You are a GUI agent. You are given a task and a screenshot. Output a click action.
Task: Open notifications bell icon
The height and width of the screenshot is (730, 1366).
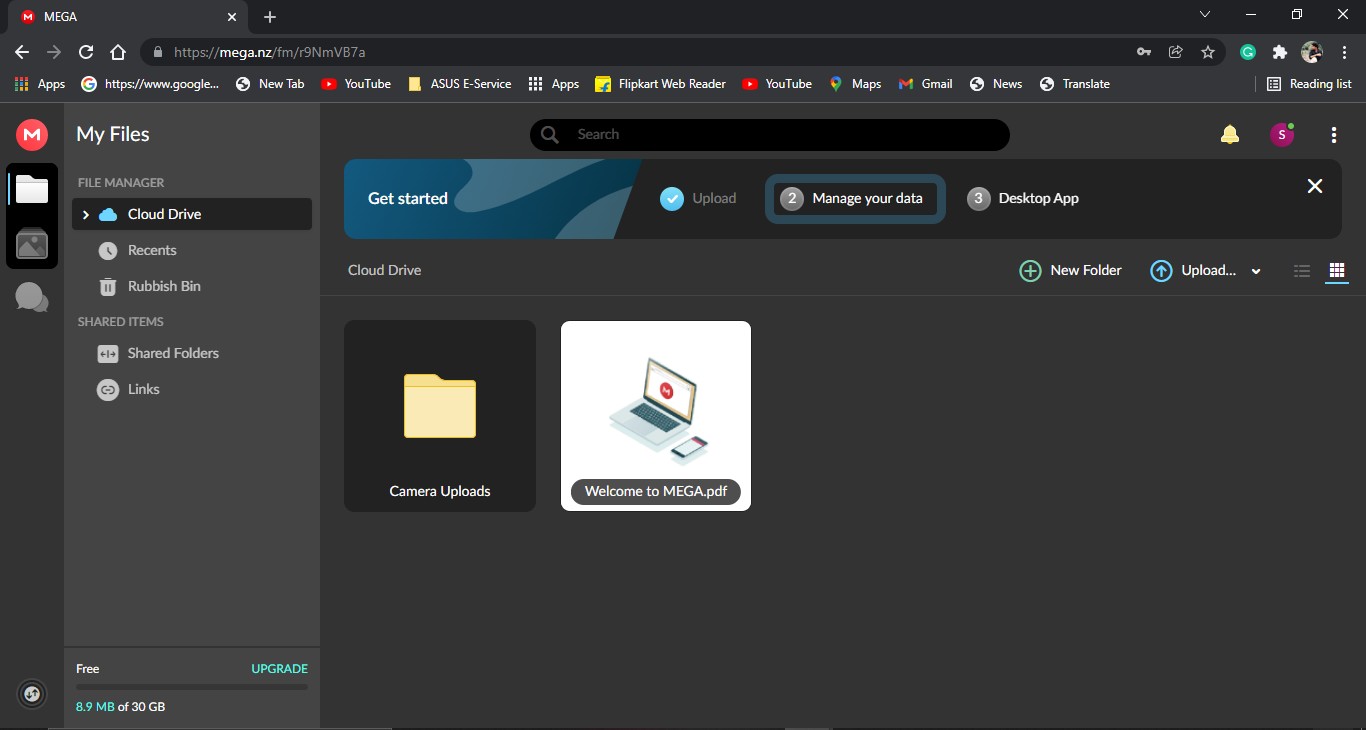pos(1230,134)
